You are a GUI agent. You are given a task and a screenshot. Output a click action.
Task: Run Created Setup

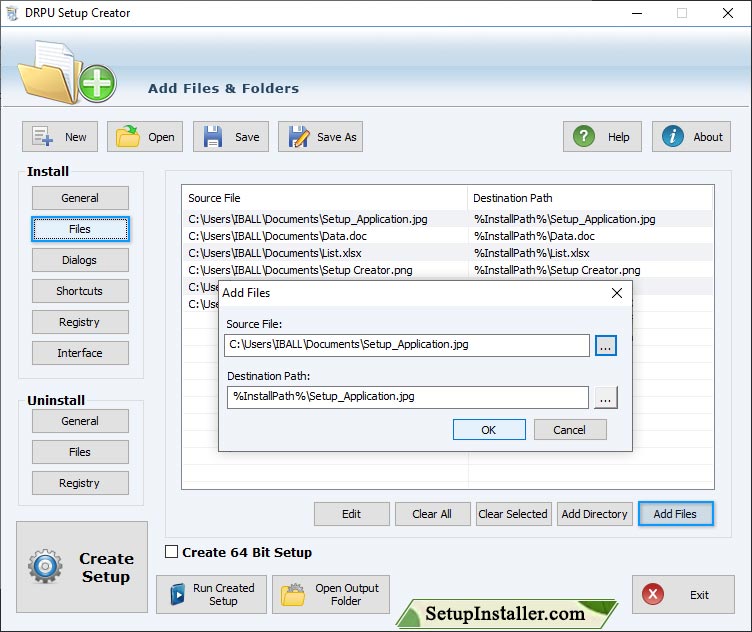click(x=212, y=595)
